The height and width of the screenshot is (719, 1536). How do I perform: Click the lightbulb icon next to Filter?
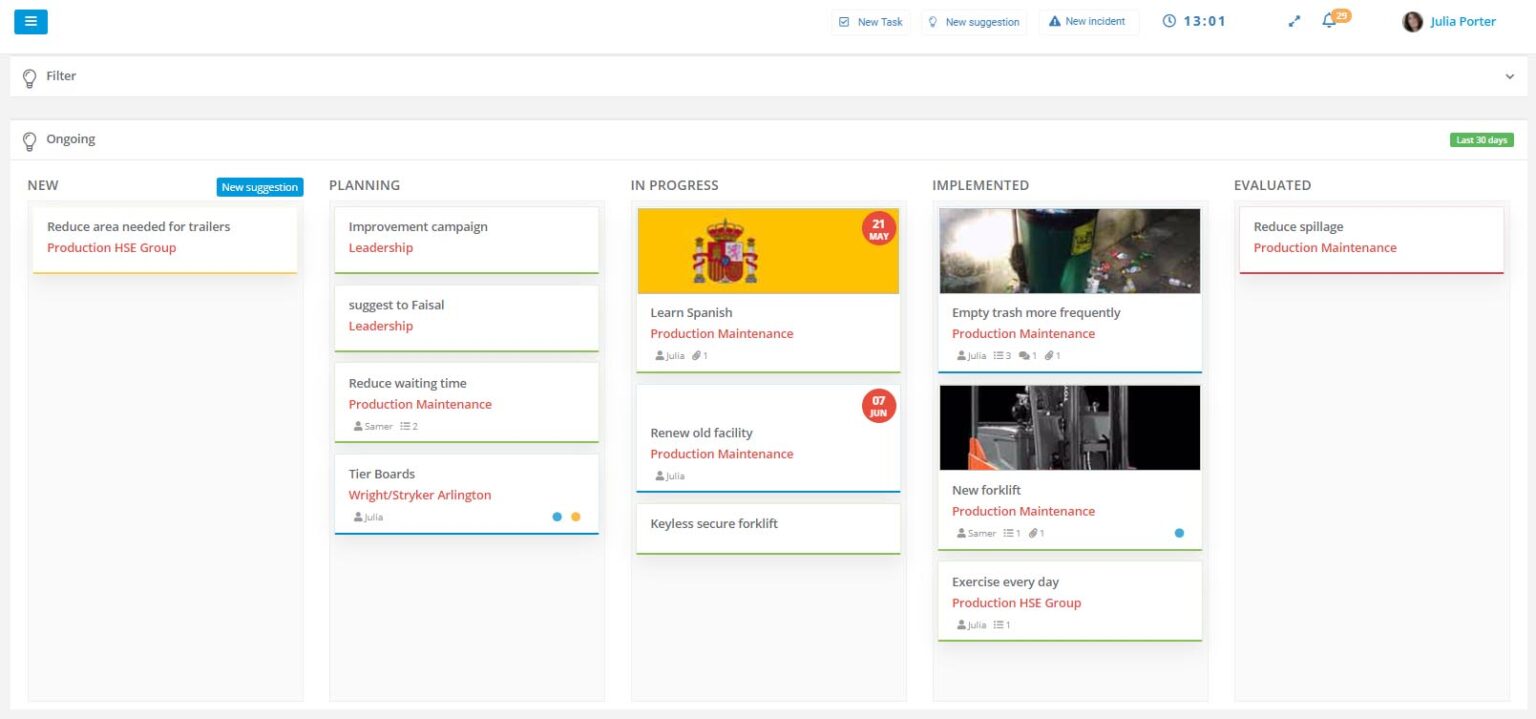(x=29, y=76)
